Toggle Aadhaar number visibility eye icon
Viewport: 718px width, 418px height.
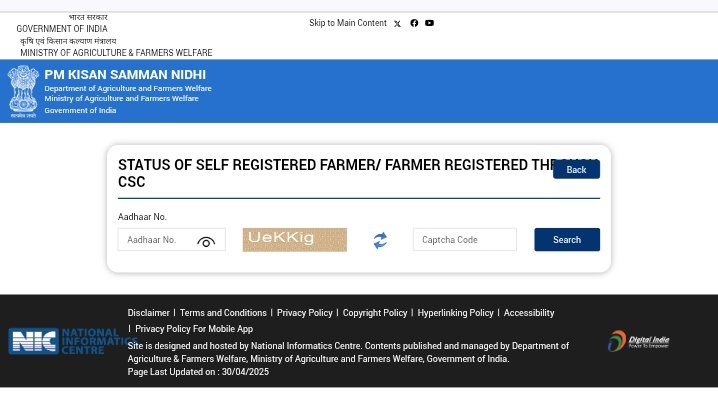point(206,241)
